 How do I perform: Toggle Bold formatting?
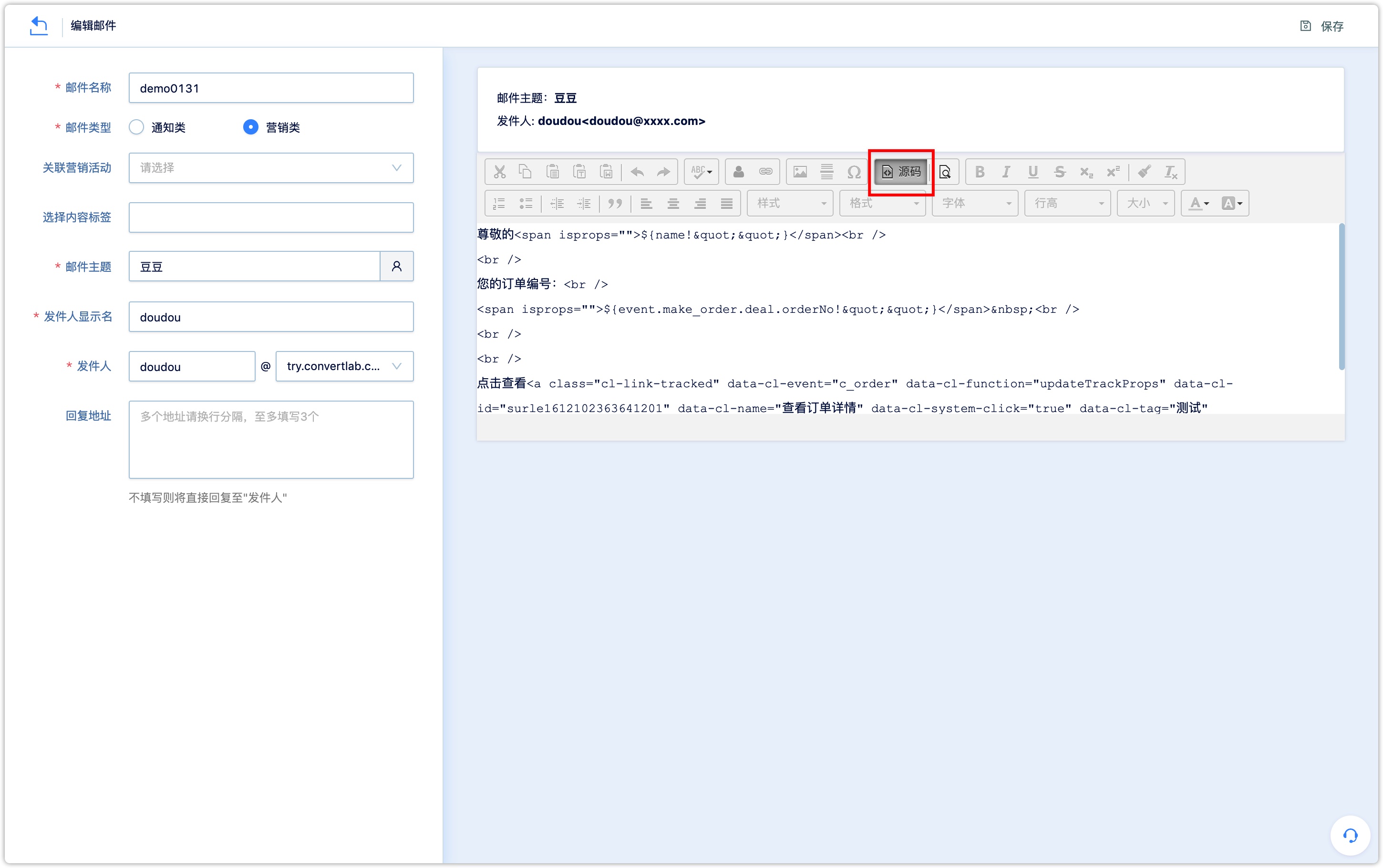click(x=980, y=172)
